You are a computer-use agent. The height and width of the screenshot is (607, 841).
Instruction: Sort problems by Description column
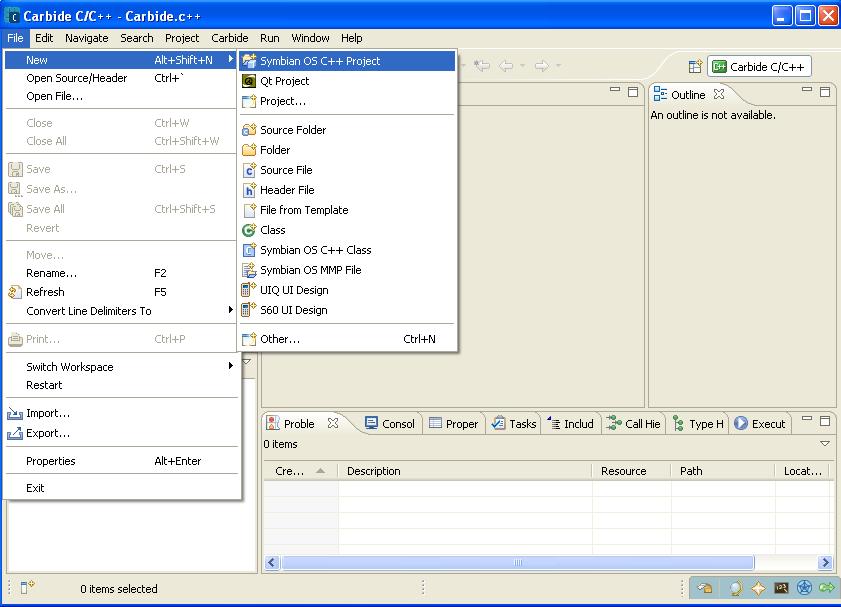coord(465,471)
